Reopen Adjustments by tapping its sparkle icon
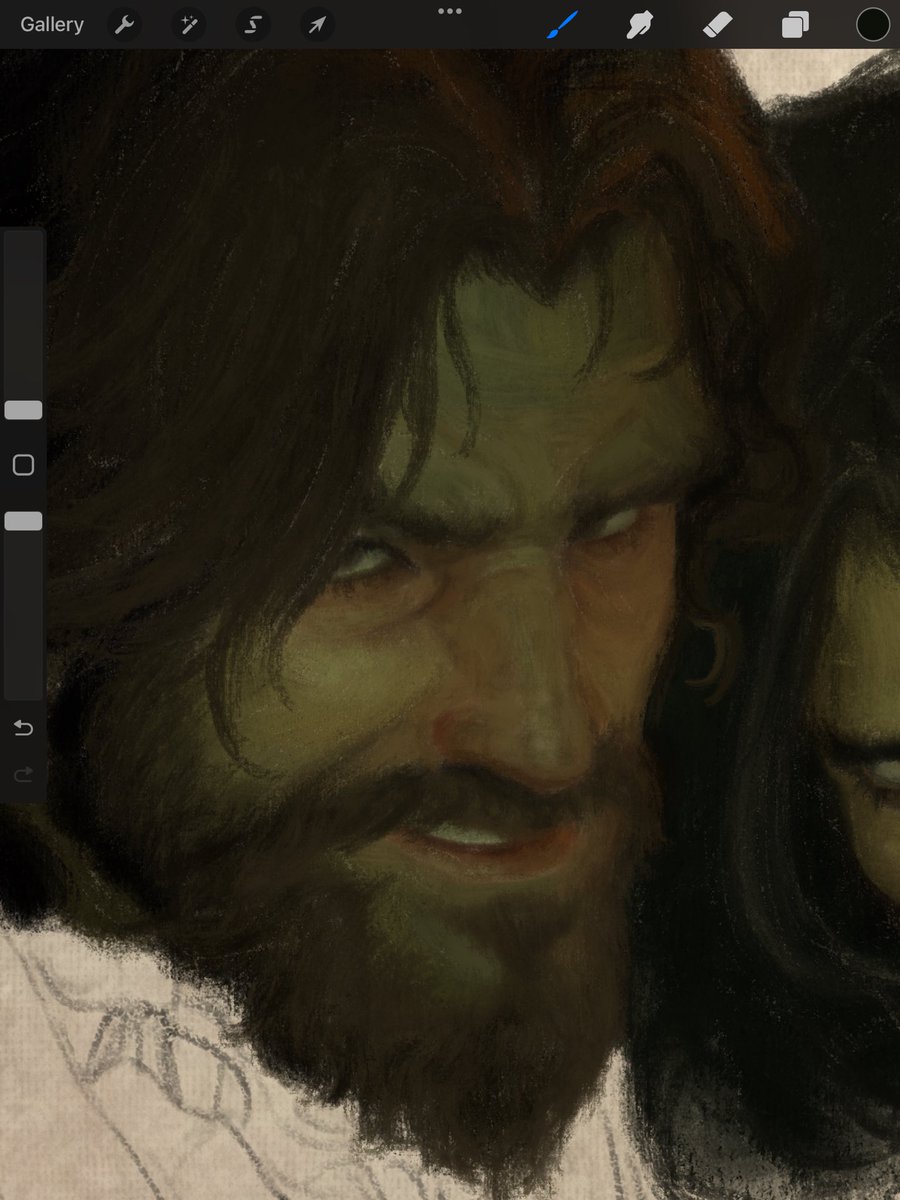The height and width of the screenshot is (1200, 900). point(188,24)
